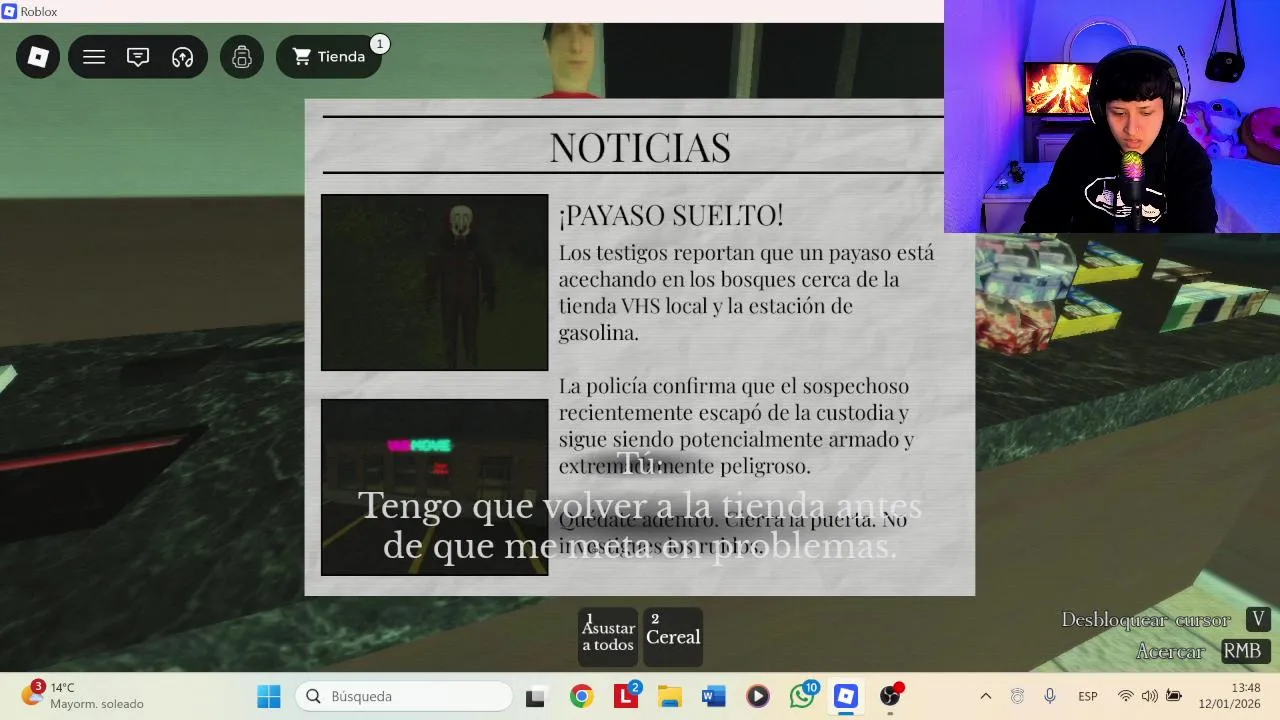Image resolution: width=1280 pixels, height=720 pixels.
Task: Open the Roblox logo menu
Action: pos(38,57)
